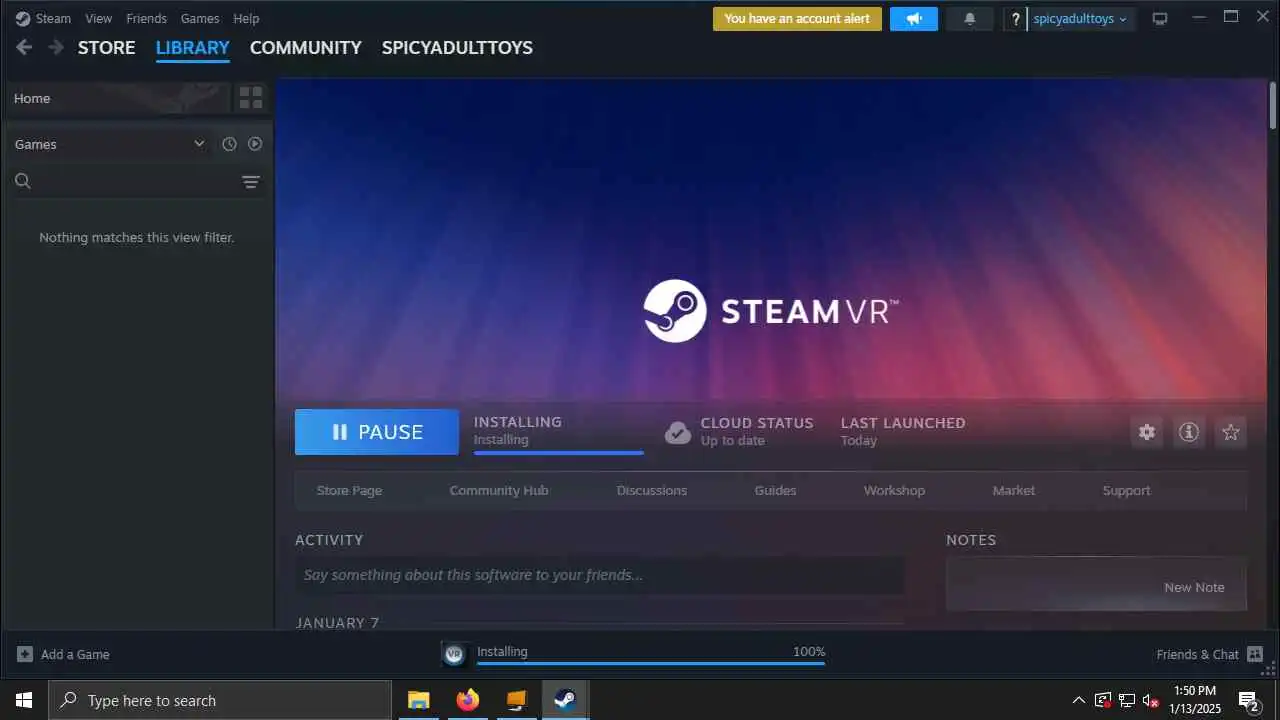This screenshot has height=720, width=1280.
Task: Open SteamVR Store Page link
Action: (x=349, y=490)
